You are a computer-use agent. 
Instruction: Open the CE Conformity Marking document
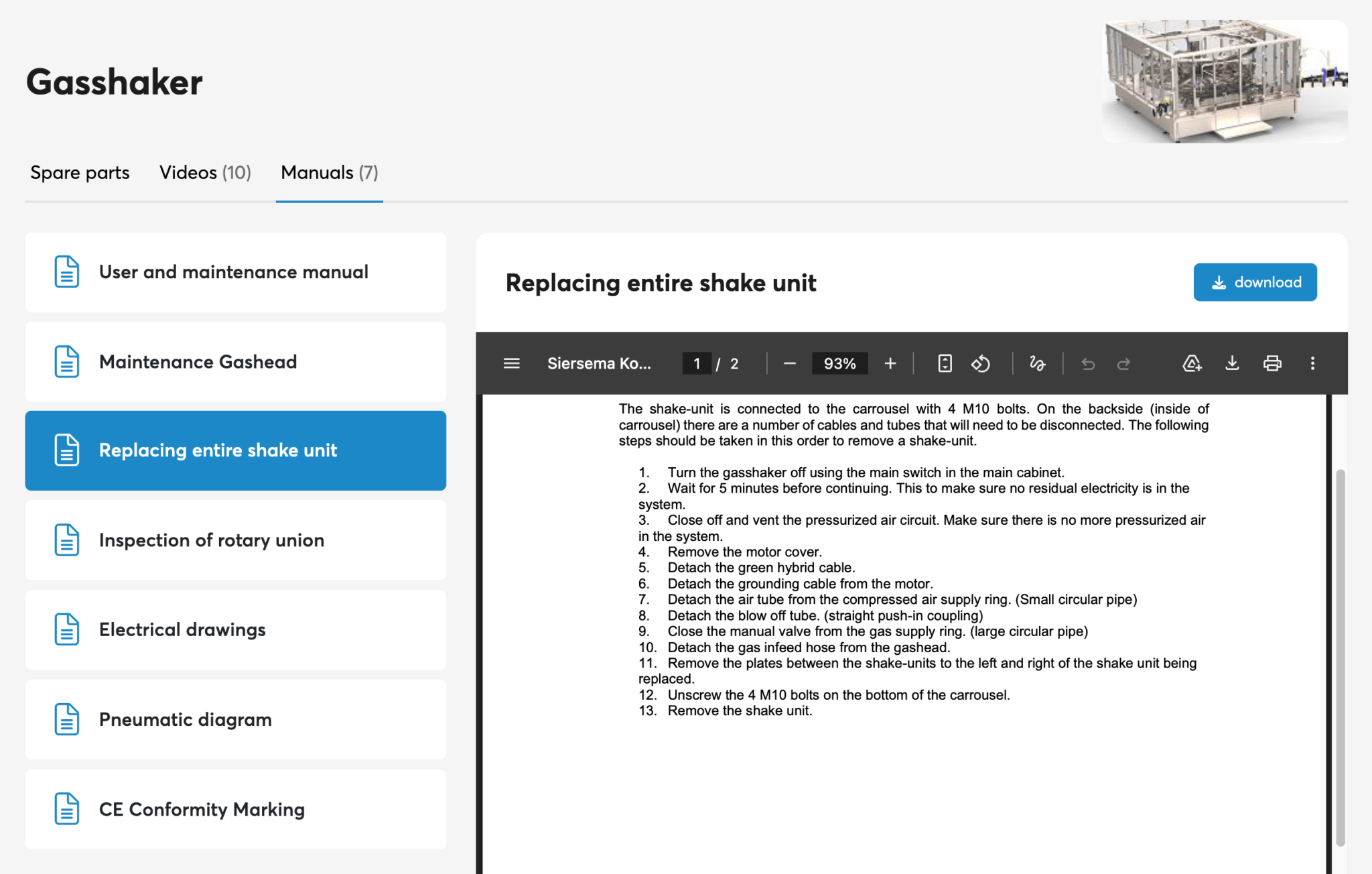(236, 810)
